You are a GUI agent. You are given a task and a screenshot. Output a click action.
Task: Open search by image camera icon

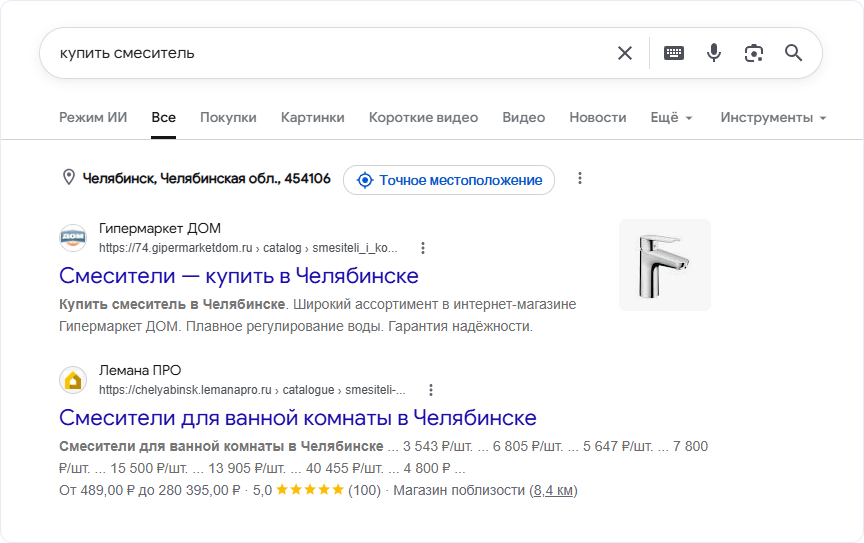(754, 53)
